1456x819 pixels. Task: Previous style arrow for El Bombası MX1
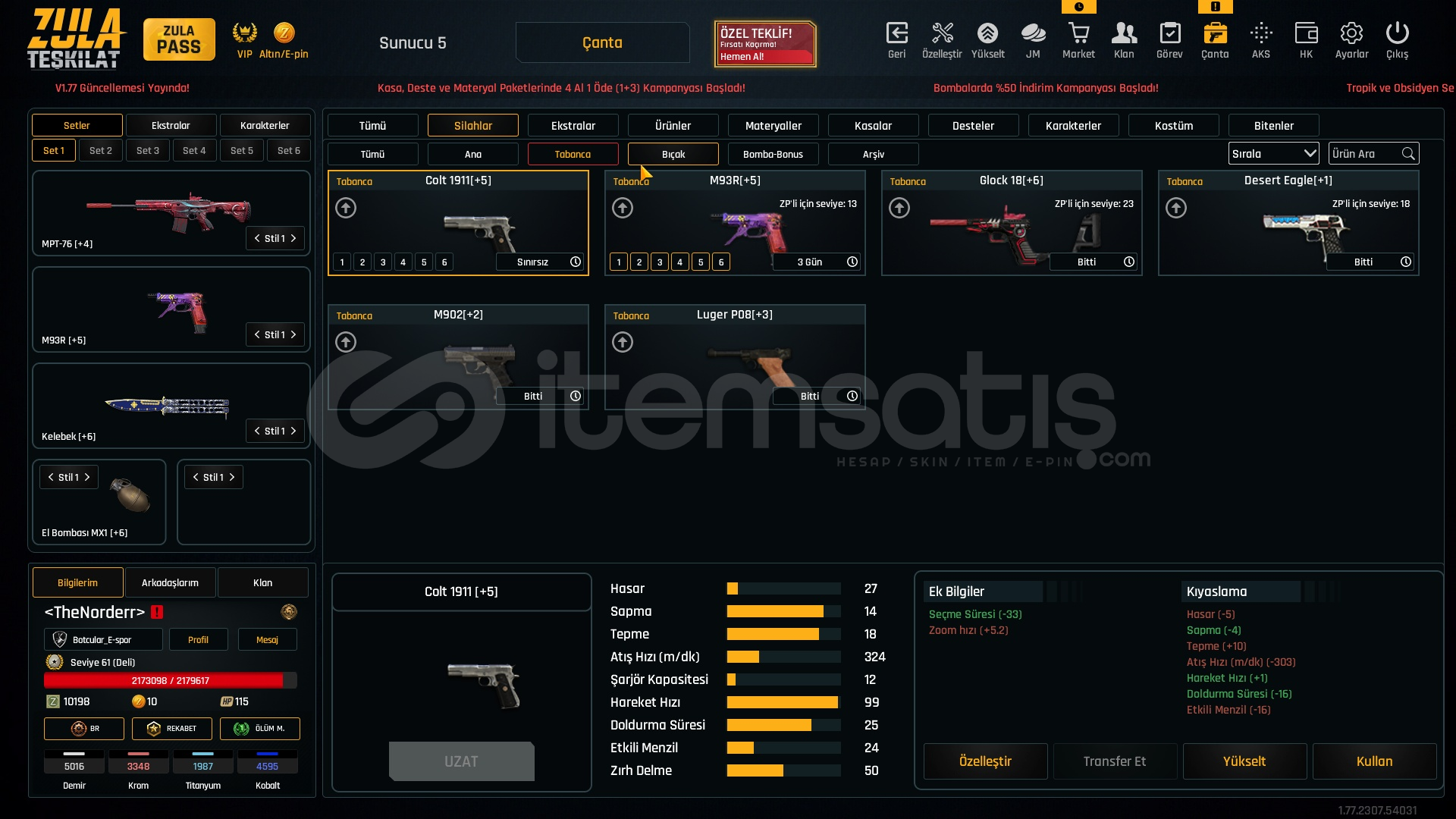(51, 477)
